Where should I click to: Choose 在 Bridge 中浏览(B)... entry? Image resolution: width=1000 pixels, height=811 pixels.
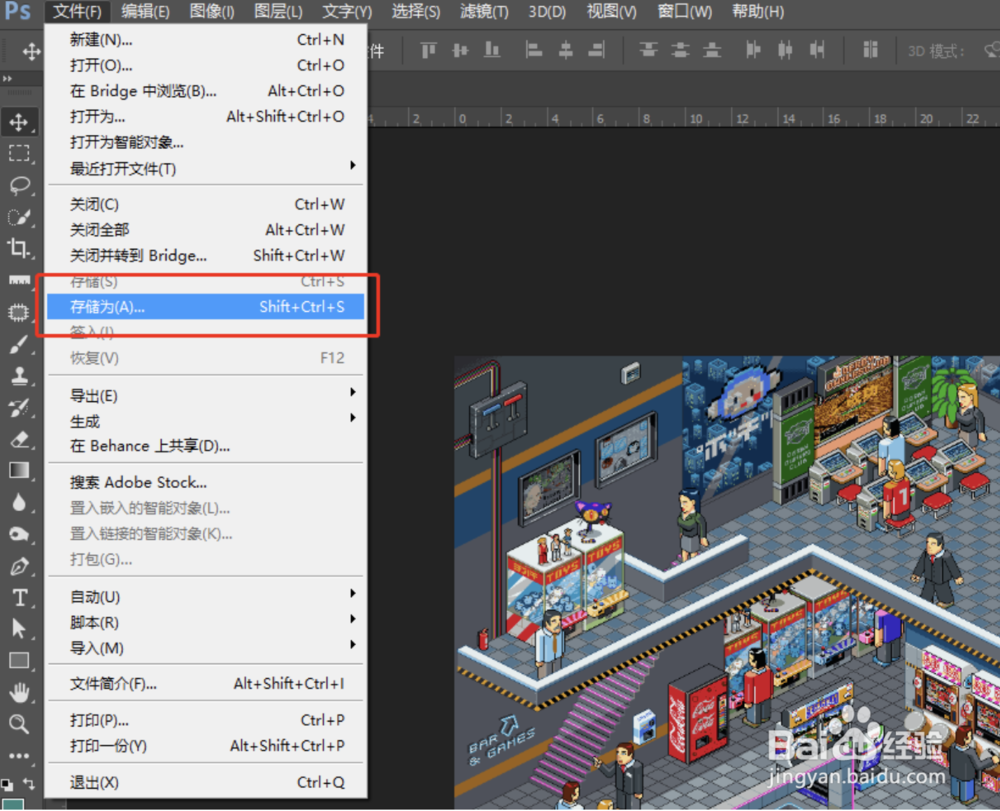click(205, 91)
